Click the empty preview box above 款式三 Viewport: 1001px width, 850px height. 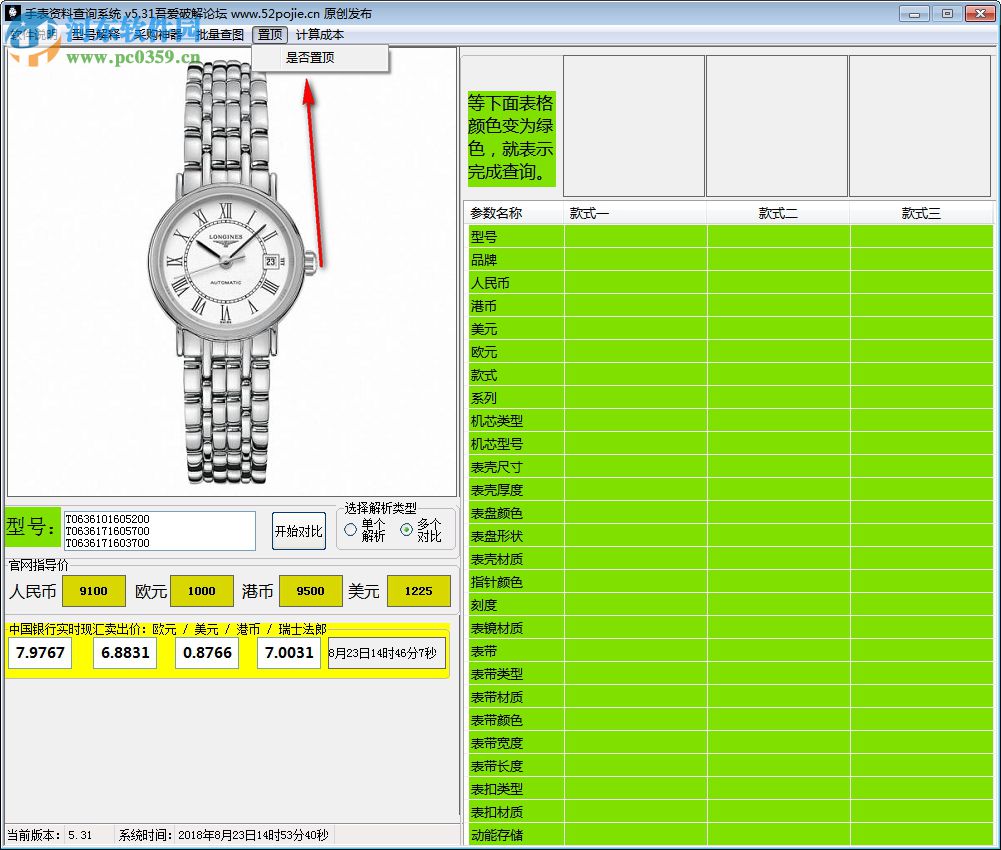coord(920,126)
